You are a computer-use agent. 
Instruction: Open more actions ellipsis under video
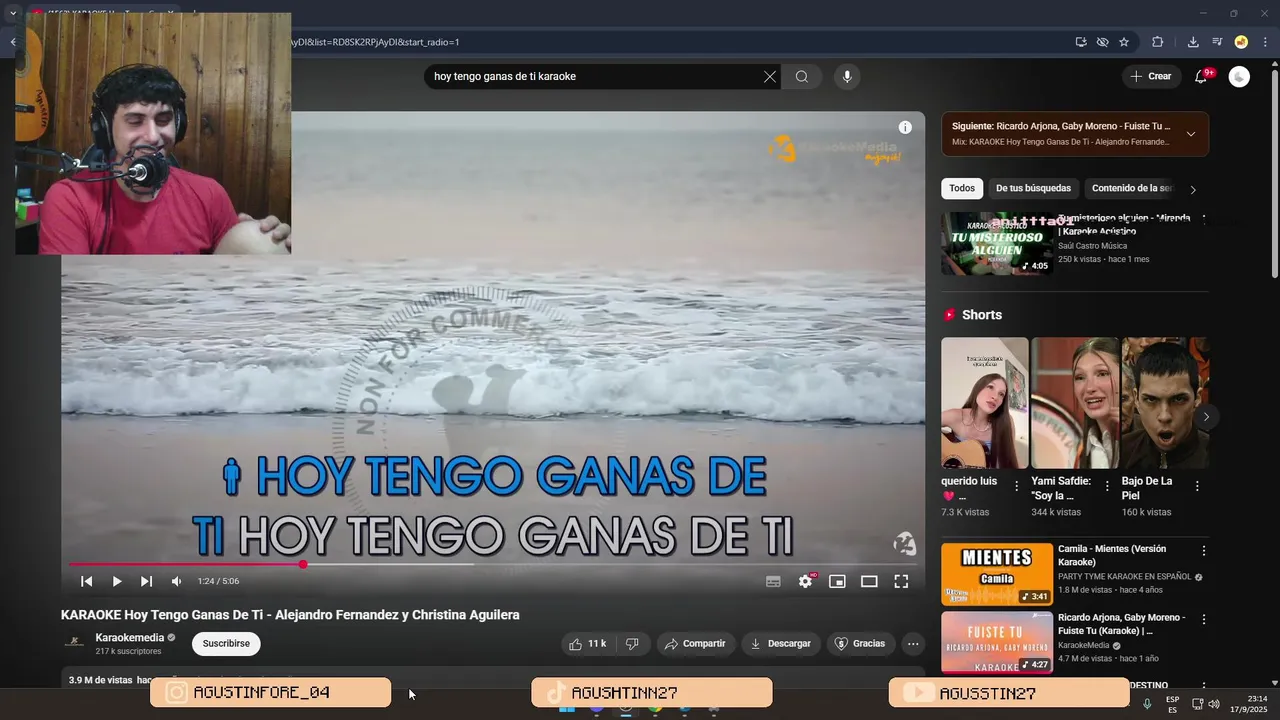[x=913, y=643]
